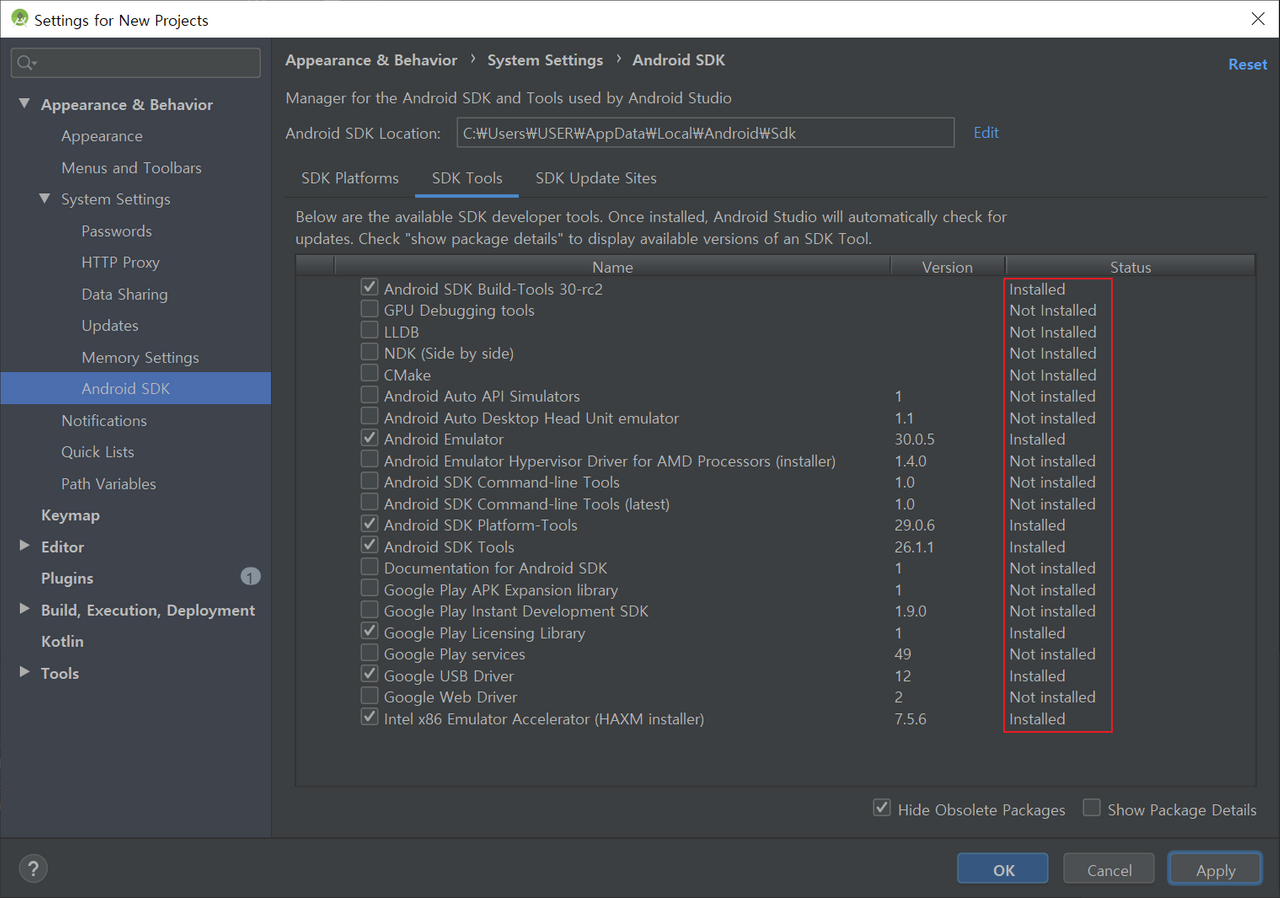Viewport: 1280px width, 898px height.
Task: Click the Android Studio logo in title bar
Action: click(x=19, y=19)
